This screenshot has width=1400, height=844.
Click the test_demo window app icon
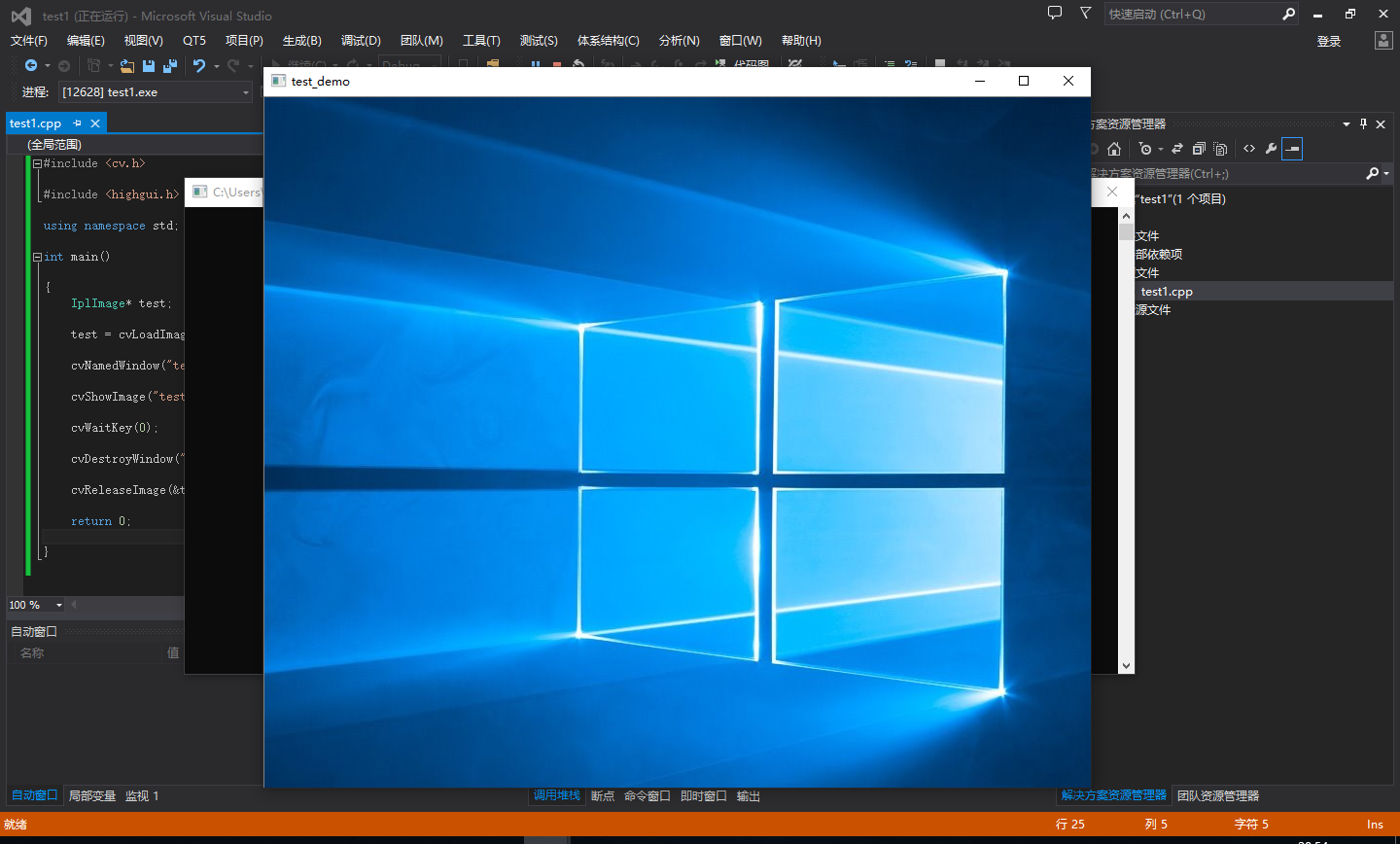(x=278, y=81)
